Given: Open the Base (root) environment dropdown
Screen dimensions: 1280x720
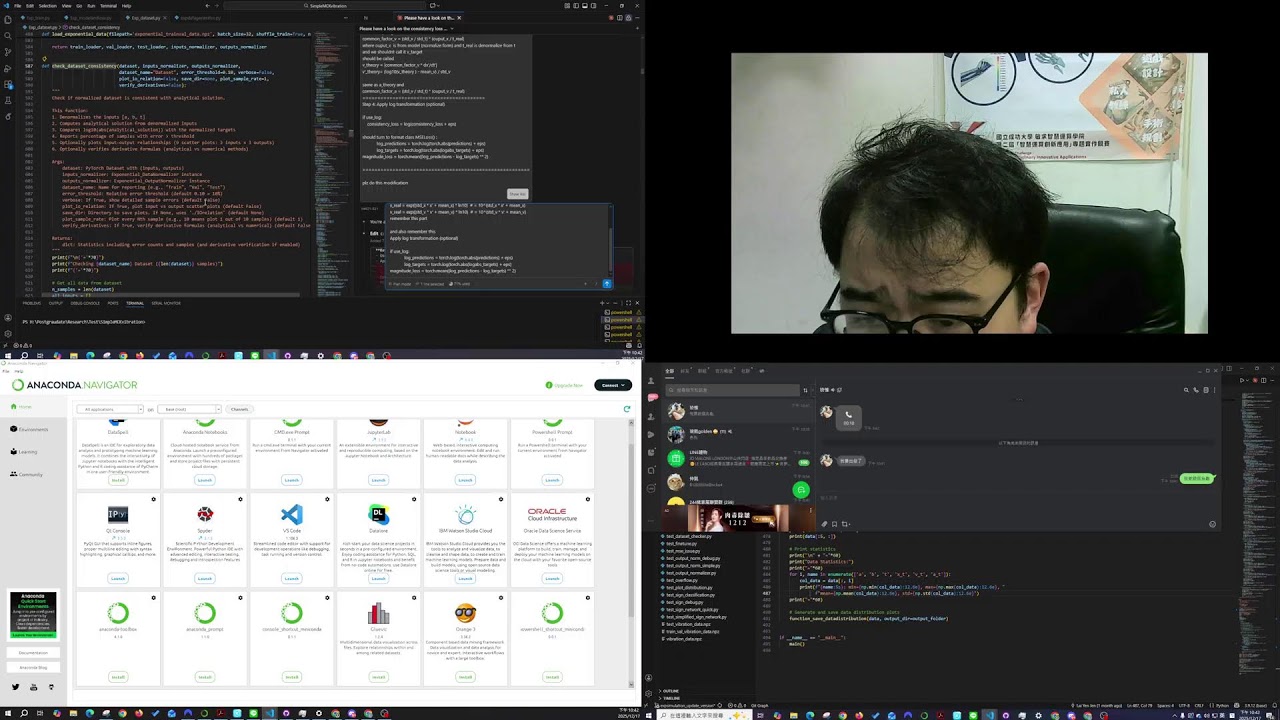Looking at the screenshot, I should [190, 409].
